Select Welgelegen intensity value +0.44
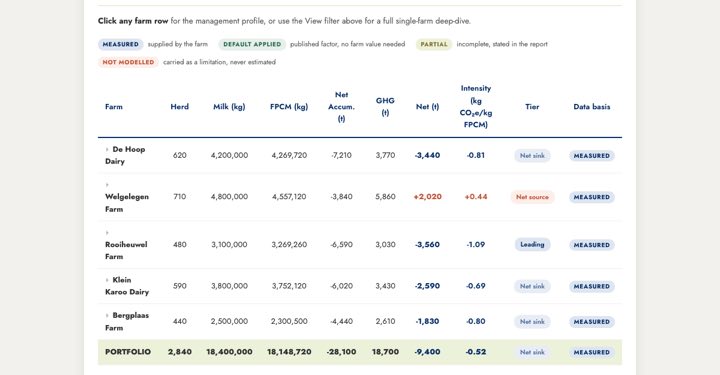The width and height of the screenshot is (720, 375). 476,196
